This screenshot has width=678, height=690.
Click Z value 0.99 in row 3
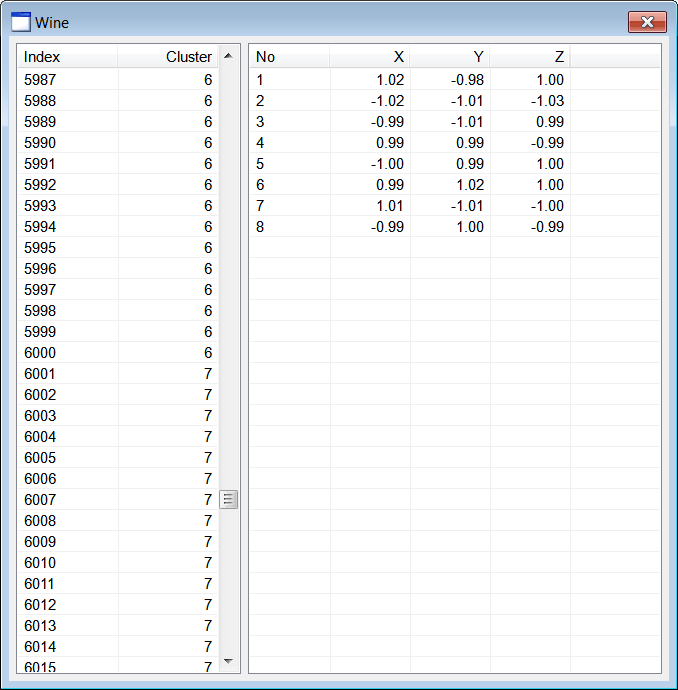[x=550, y=121]
